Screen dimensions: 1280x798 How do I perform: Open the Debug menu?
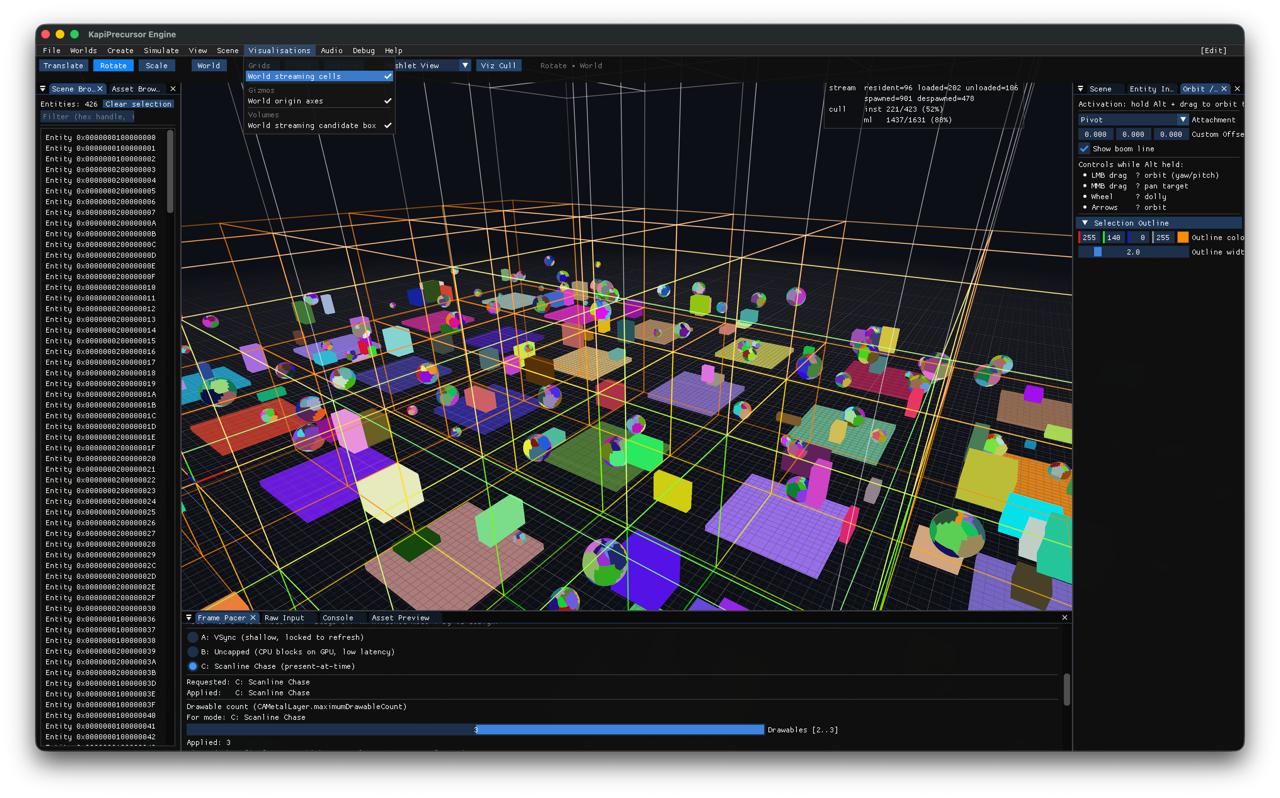(363, 50)
